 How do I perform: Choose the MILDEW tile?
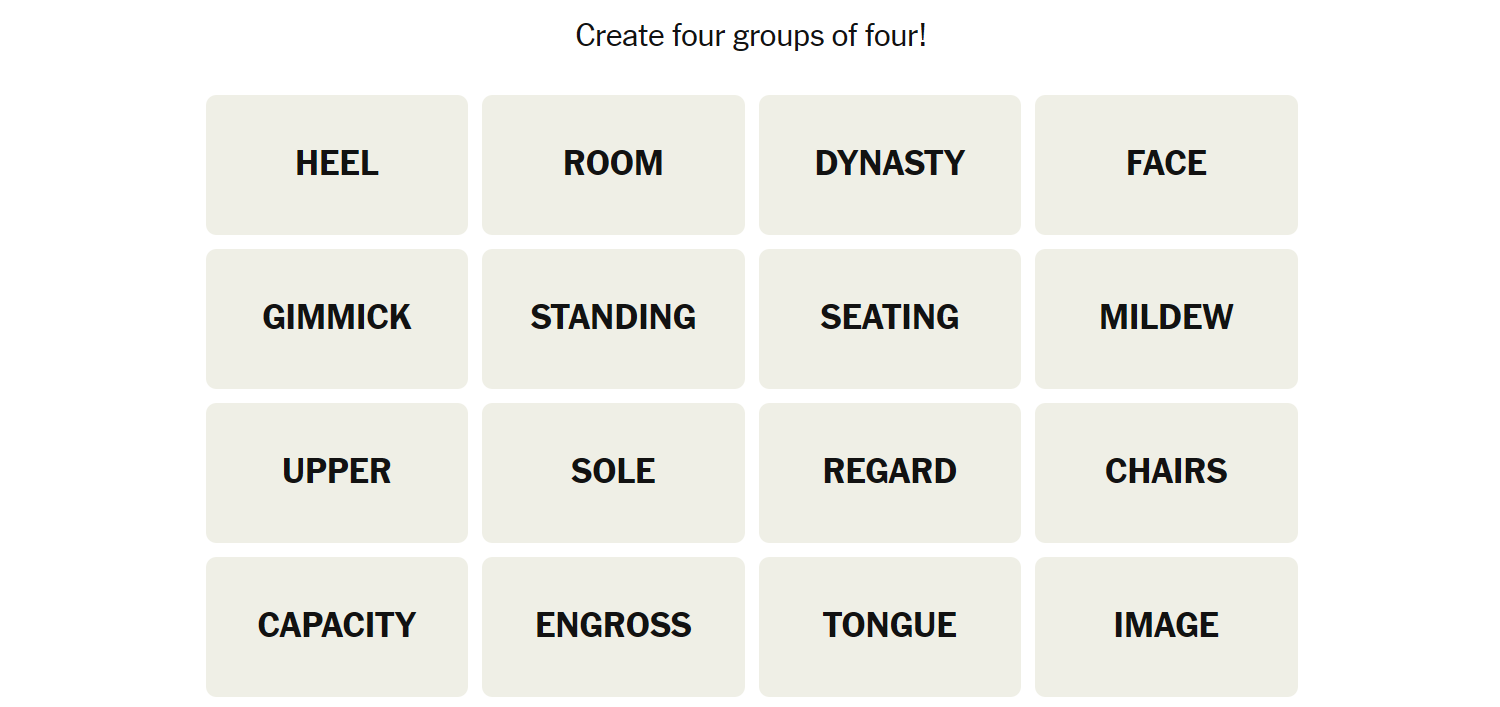[1166, 319]
